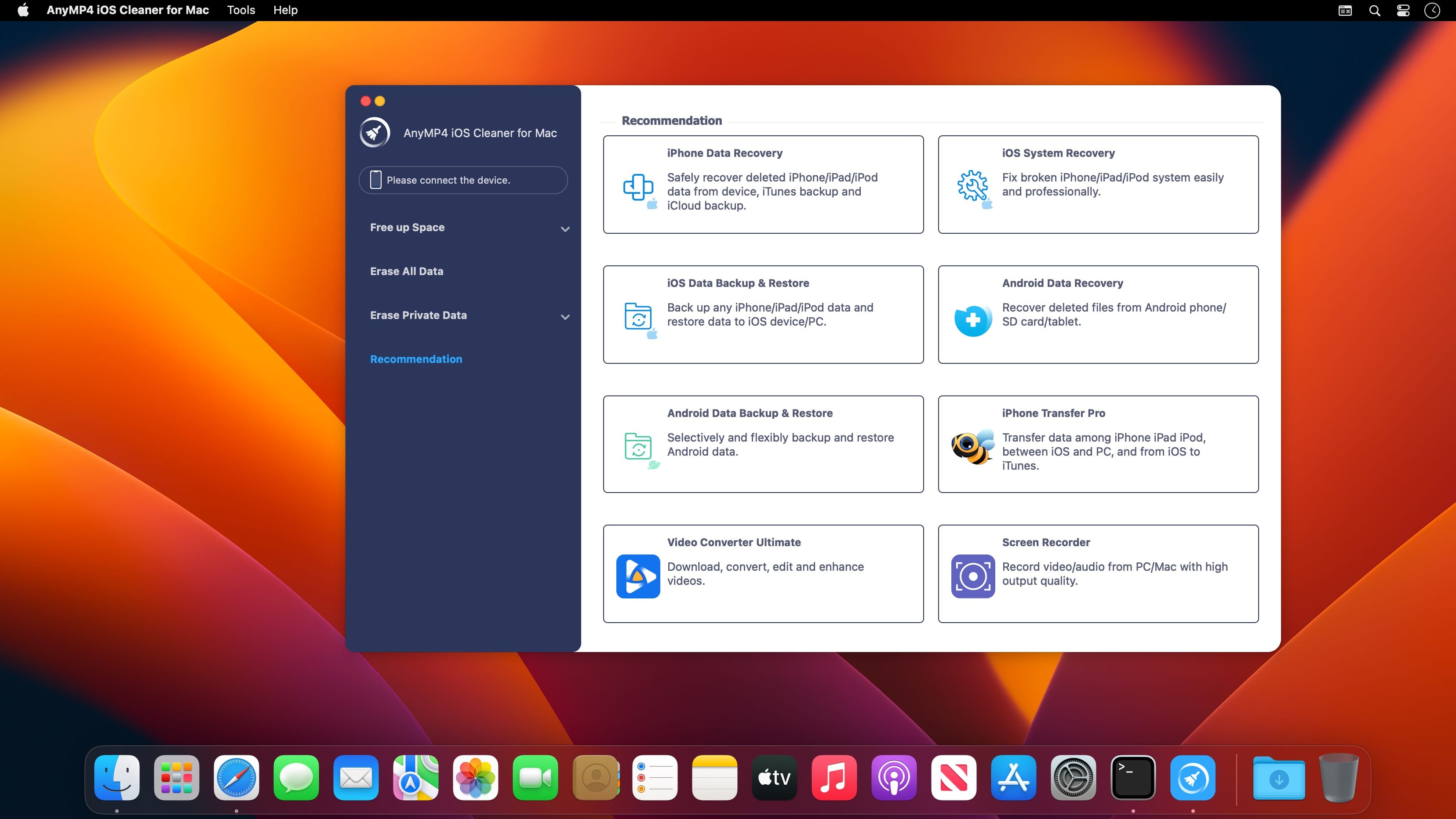Click the 'Record video/audio from PC/Mac' description
The height and width of the screenshot is (819, 1456).
coord(1114,573)
